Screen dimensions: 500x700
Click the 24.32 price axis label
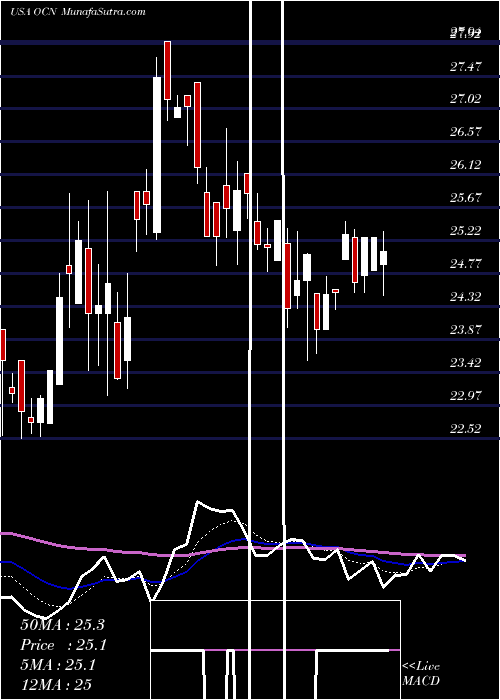(466, 297)
